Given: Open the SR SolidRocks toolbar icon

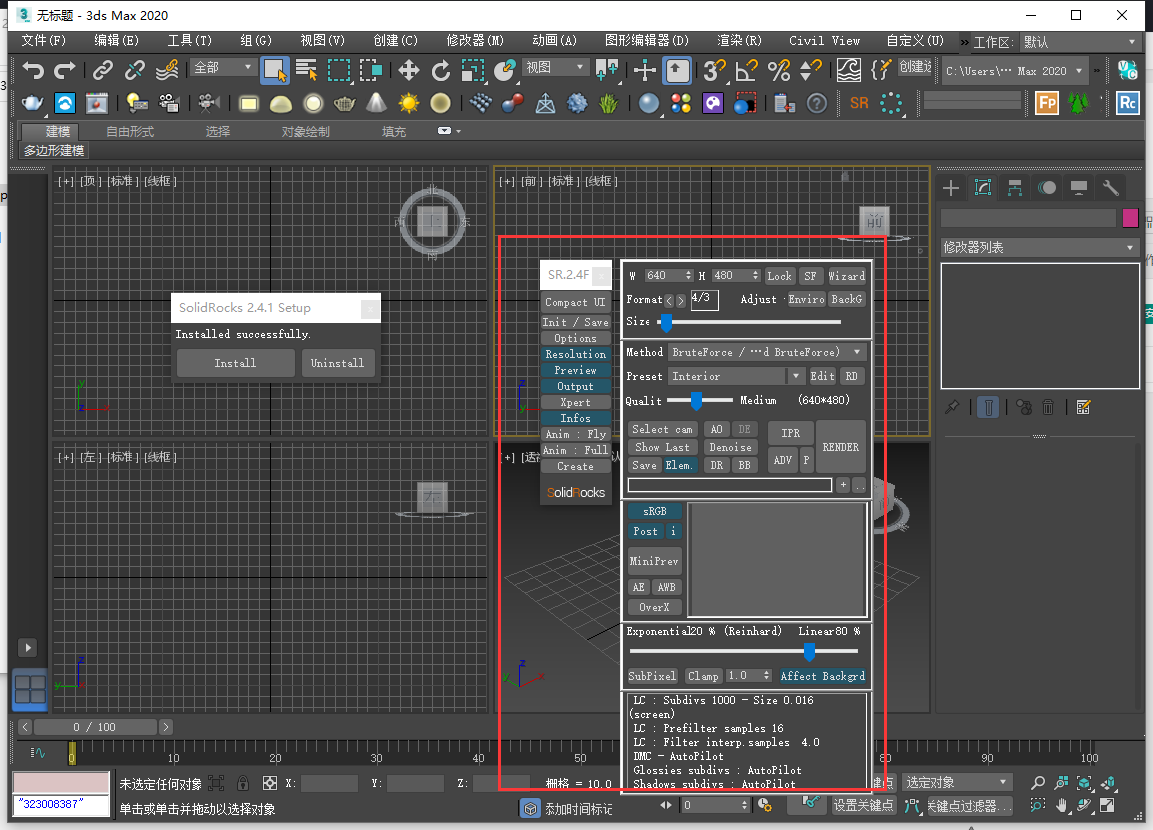Looking at the screenshot, I should [x=859, y=103].
